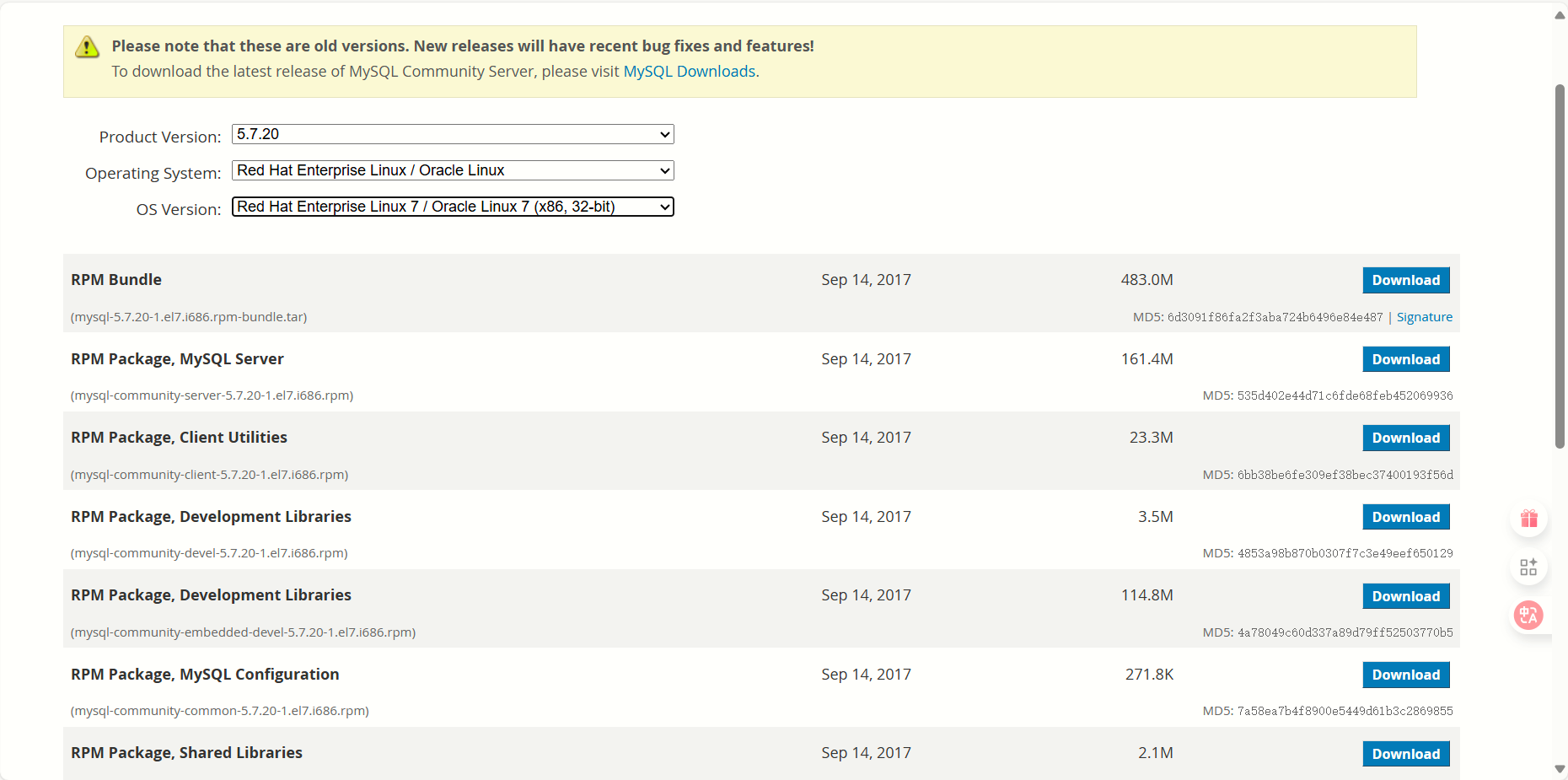Screen dimensions: 1568x780
Task: Download the 3.5M Development Libraries package
Action: coord(1406,517)
